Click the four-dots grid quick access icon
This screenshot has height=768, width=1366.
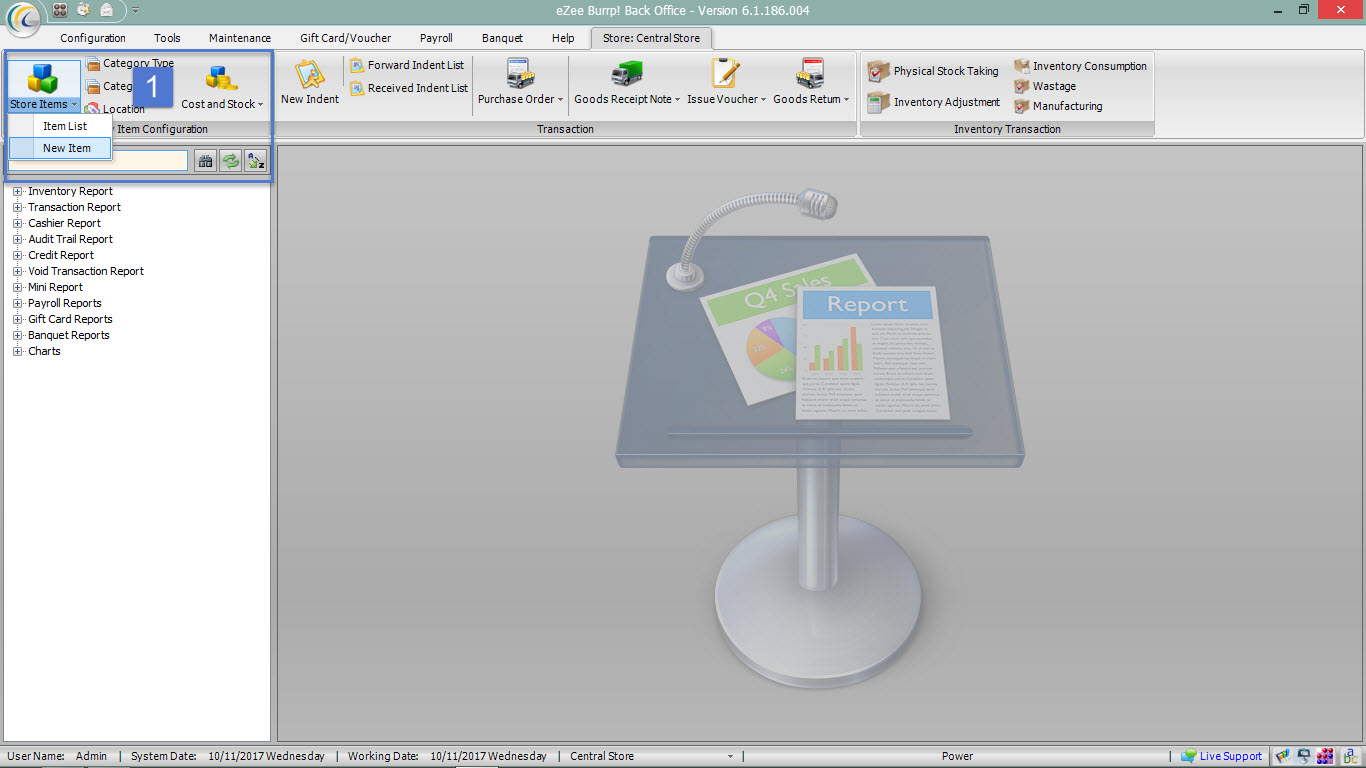tap(60, 10)
